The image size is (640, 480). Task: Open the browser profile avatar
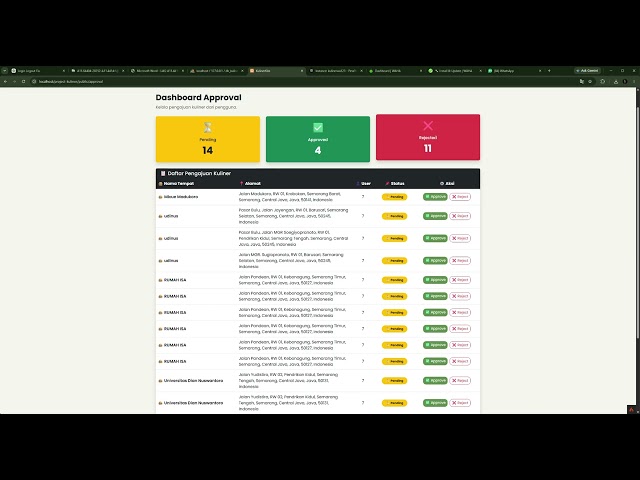[x=625, y=82]
